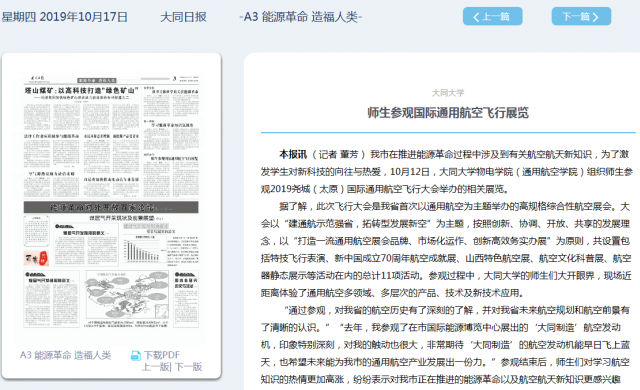Screen dimensions: 640x390
Task: Open the next page edition (下一版)
Action: 189,367
